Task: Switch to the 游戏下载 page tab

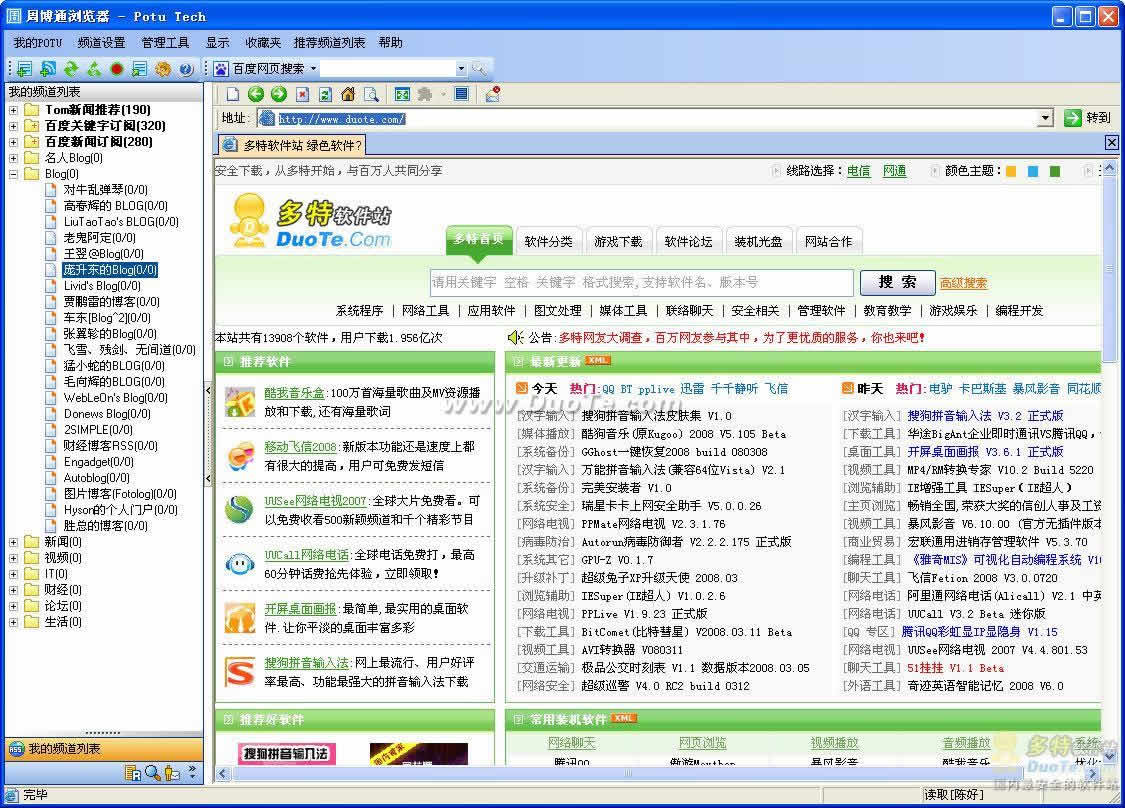Action: (x=618, y=242)
